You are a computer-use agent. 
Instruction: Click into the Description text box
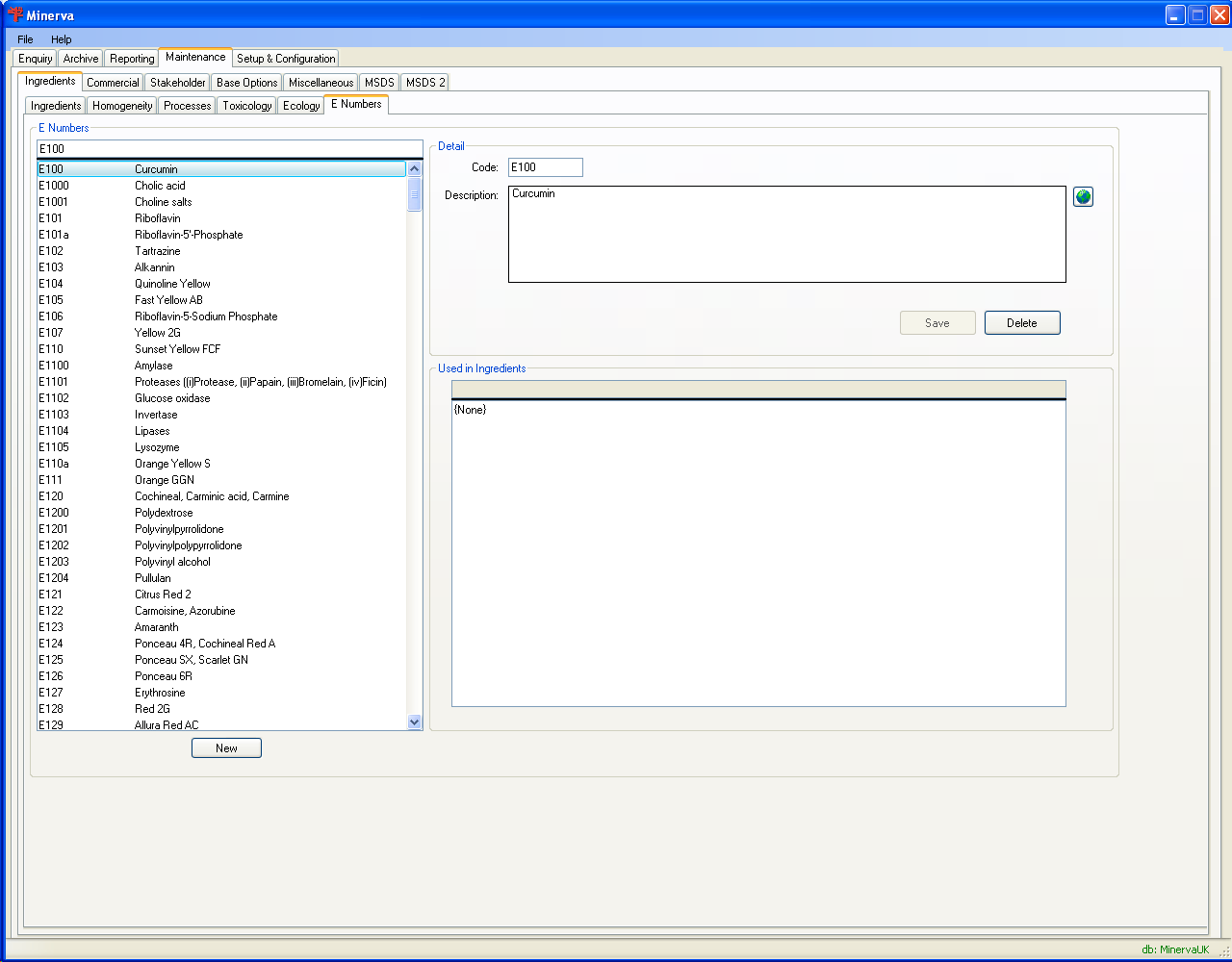point(786,234)
